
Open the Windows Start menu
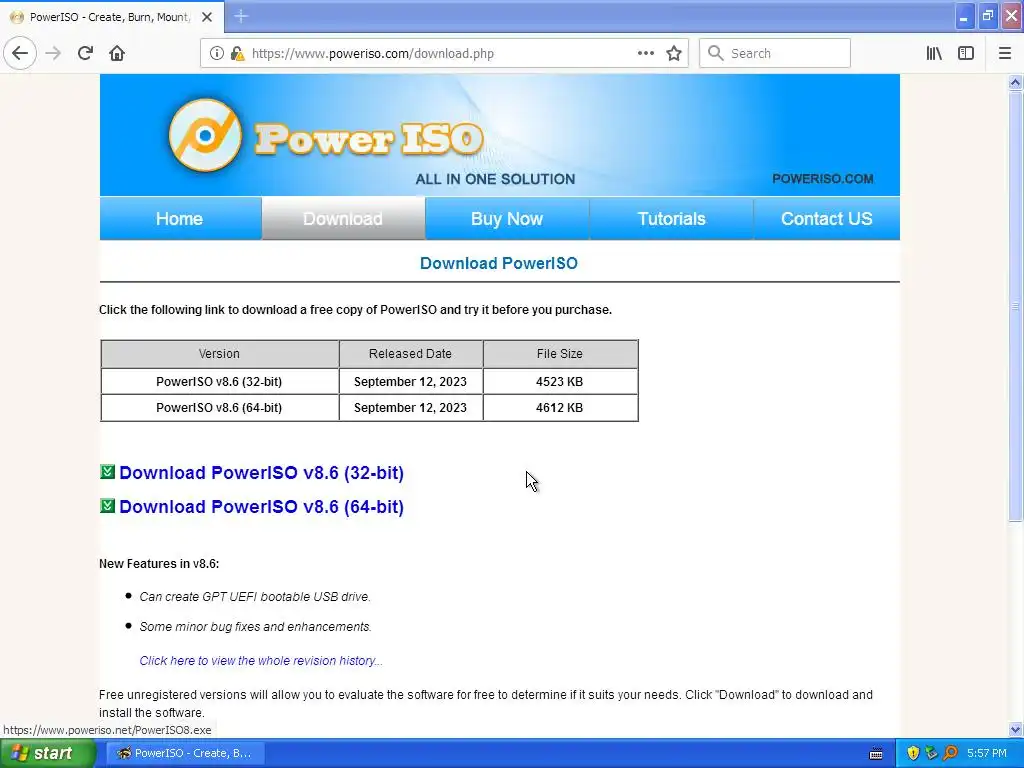(x=47, y=753)
